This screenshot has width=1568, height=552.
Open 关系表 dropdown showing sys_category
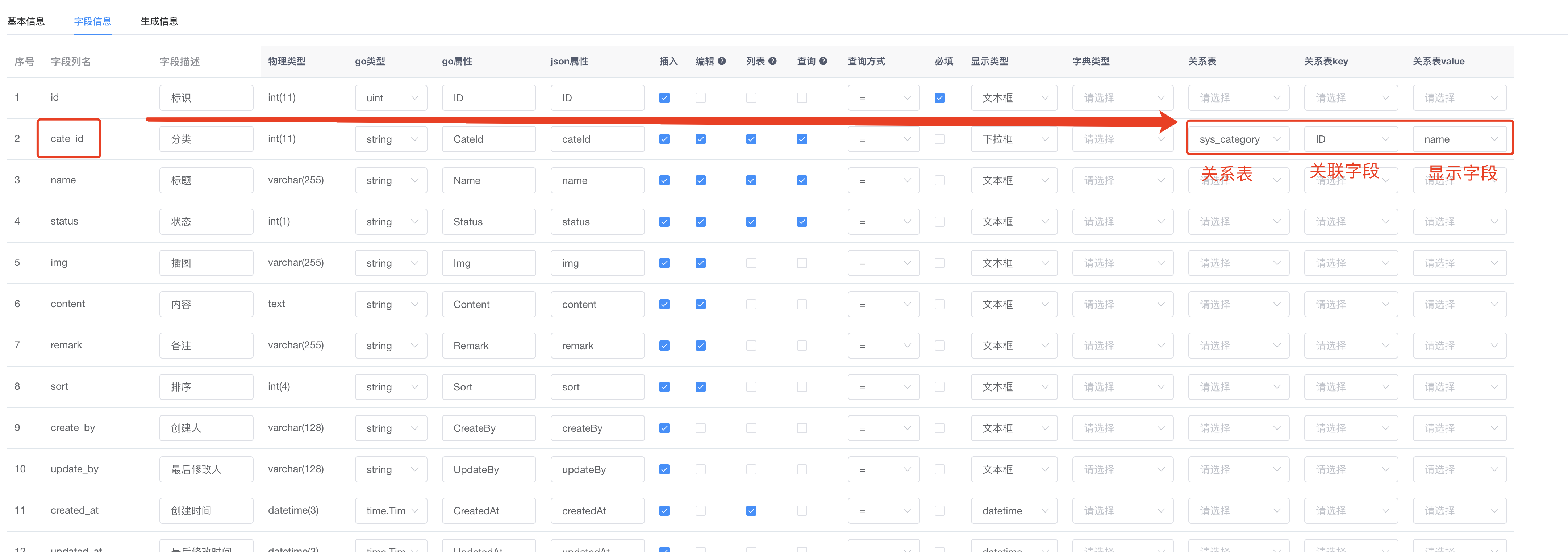click(x=1239, y=139)
